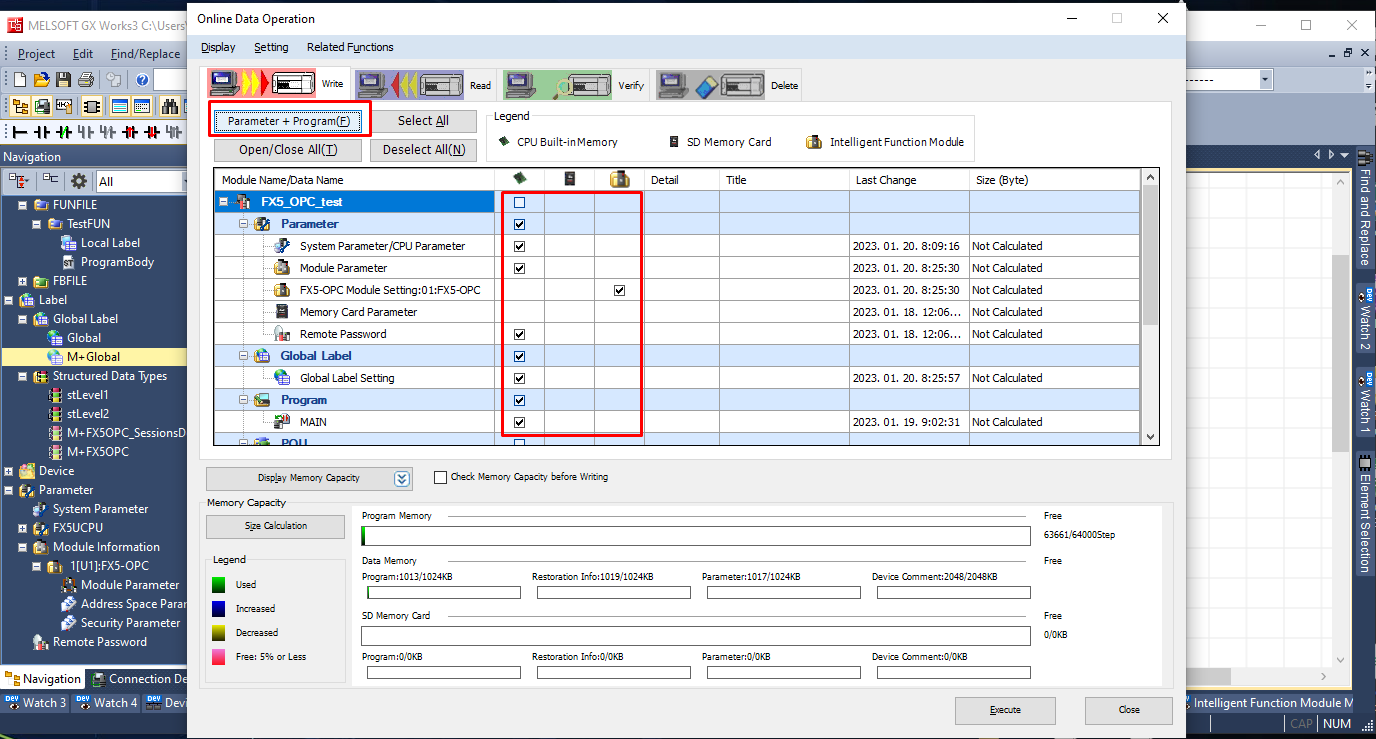Screen dimensions: 1376x739
Task: Click the New project icon in GX Works3 toolbar
Action: click(18, 80)
